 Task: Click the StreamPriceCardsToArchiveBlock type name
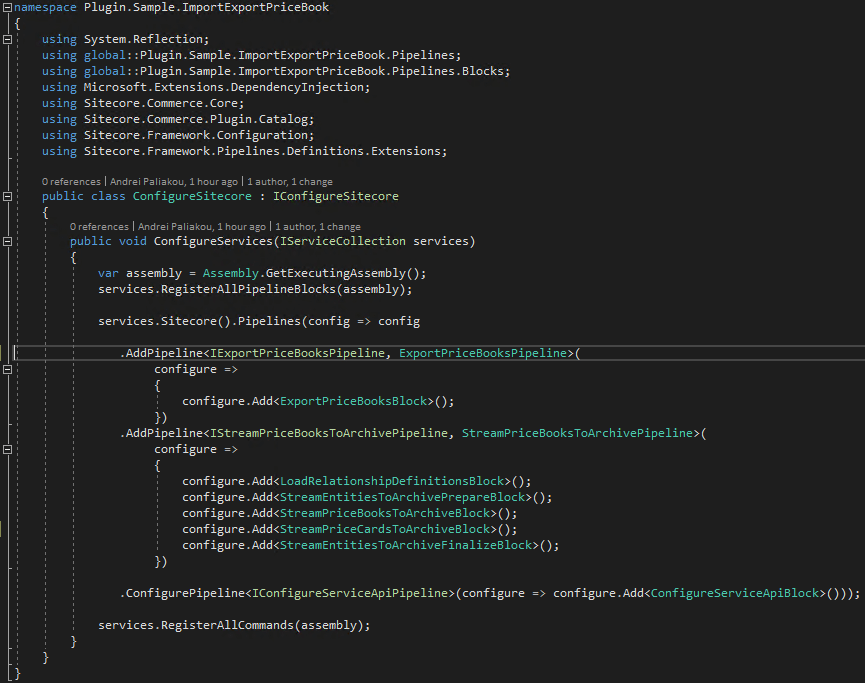tap(385, 529)
